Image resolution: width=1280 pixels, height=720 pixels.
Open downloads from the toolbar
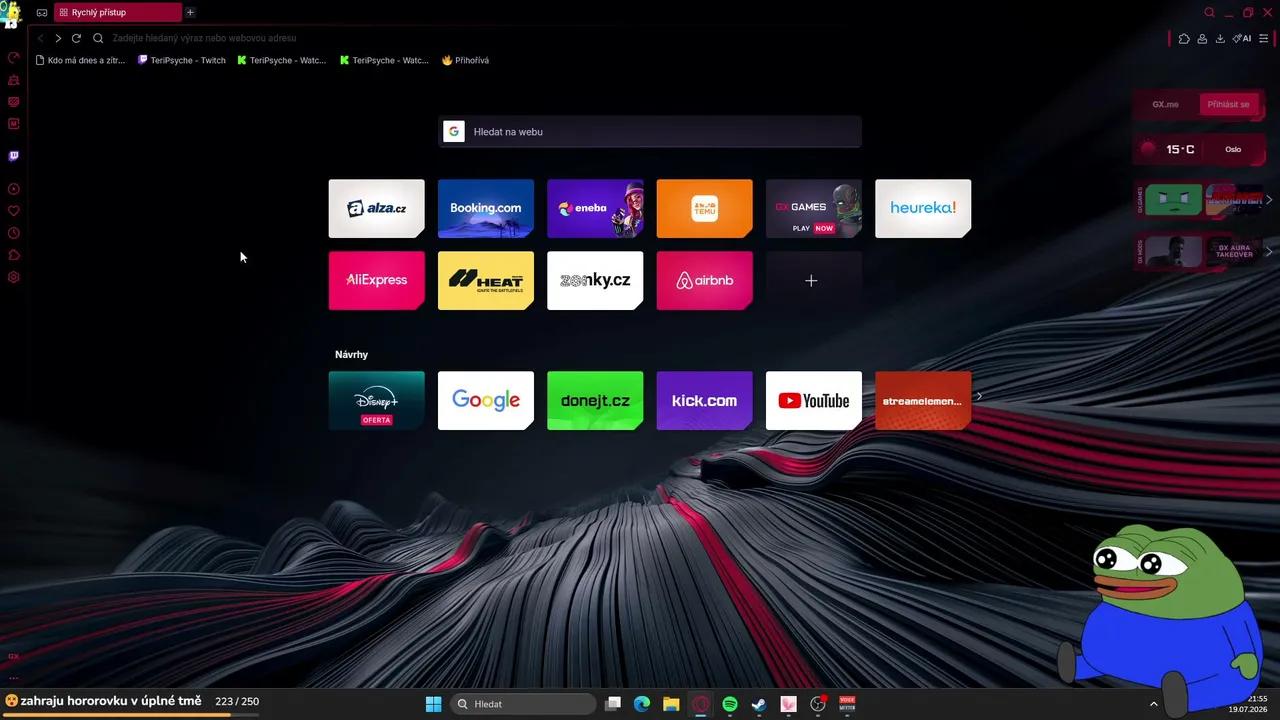click(1220, 39)
